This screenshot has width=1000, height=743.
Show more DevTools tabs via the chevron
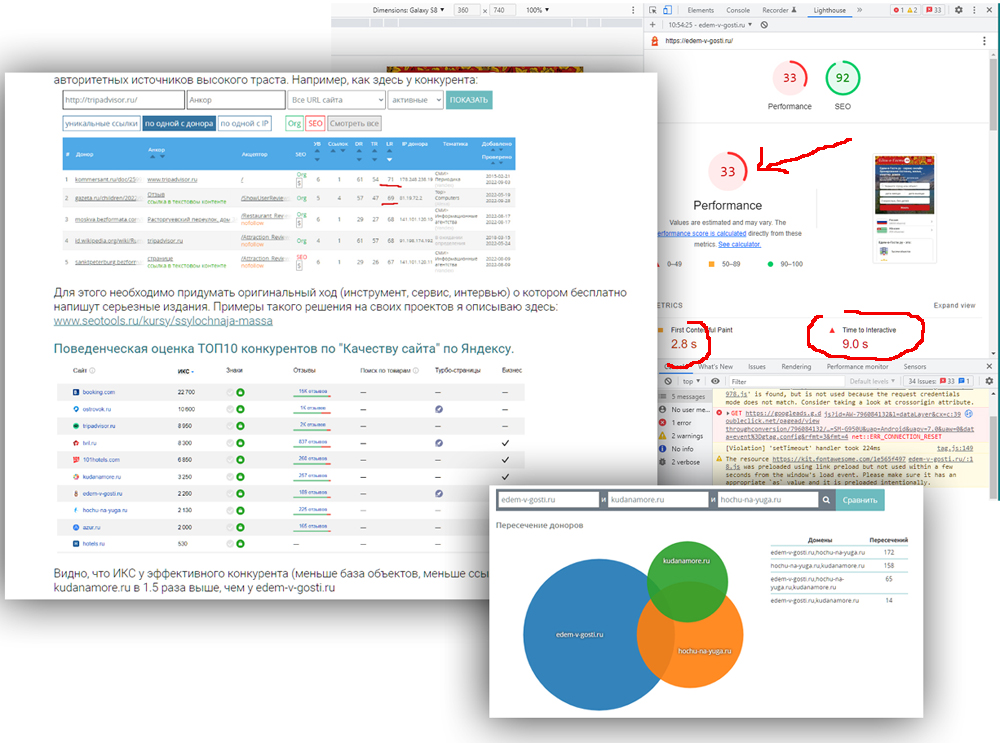(859, 10)
